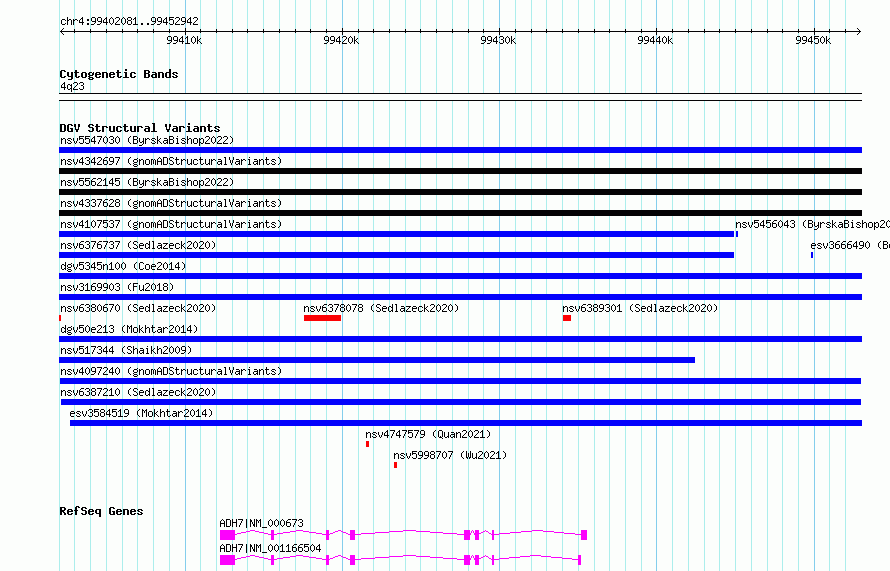
Task: Click the blue bar under nsv3169903
Action: click(460, 297)
